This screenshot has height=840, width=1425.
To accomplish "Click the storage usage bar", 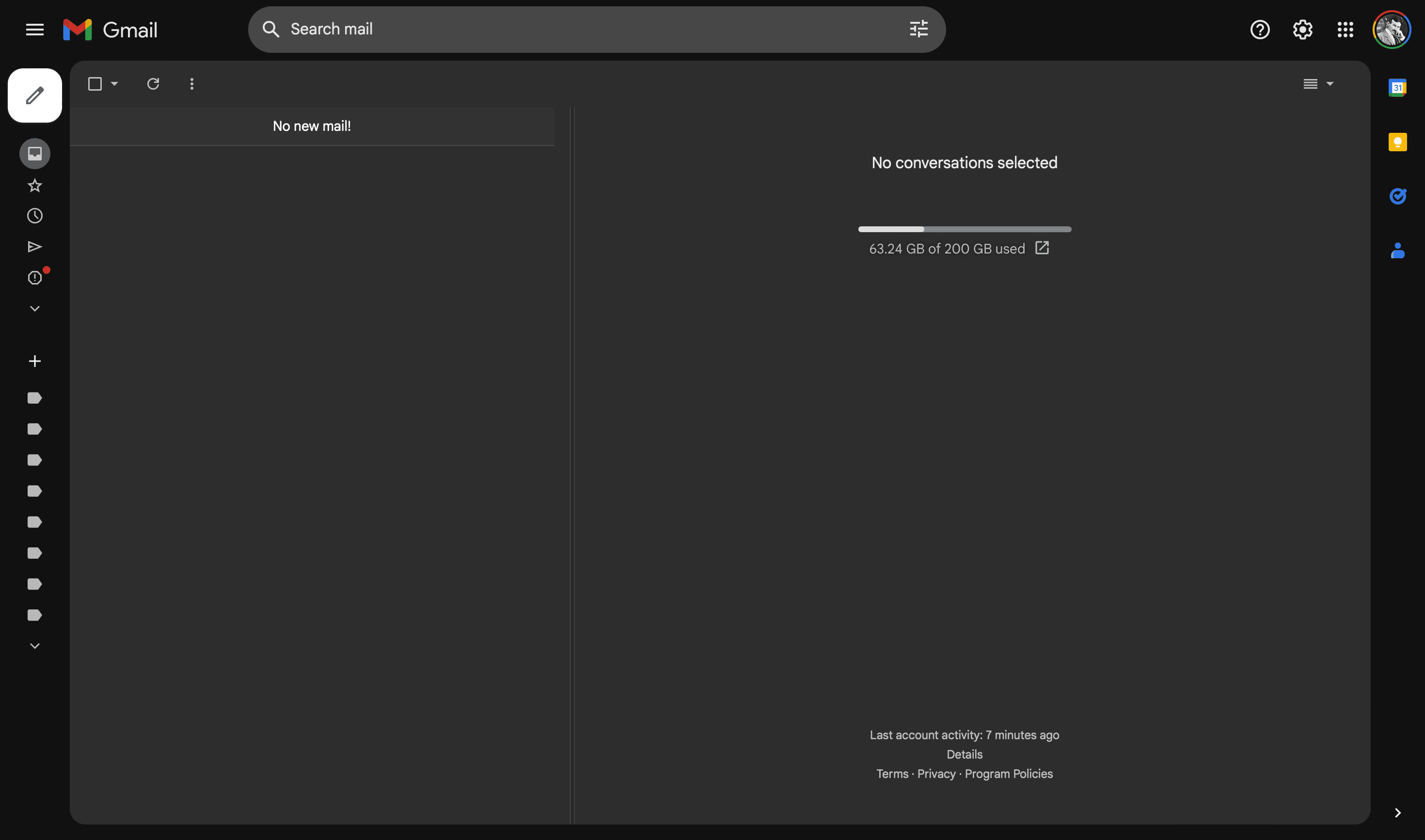I will point(965,229).
